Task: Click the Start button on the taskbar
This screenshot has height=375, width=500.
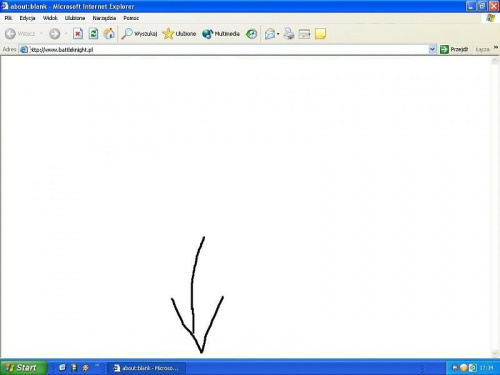Action: (23, 367)
